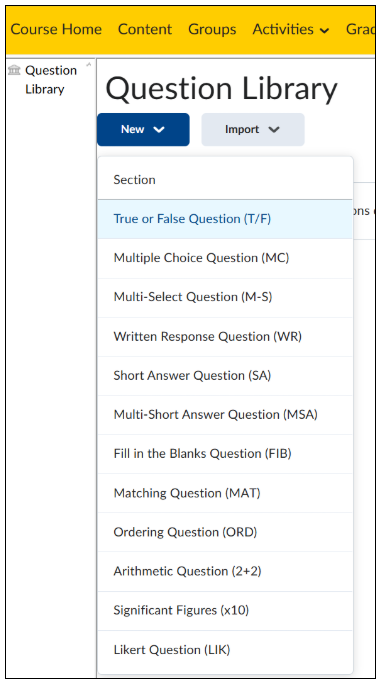This screenshot has width=381, height=686.
Task: Go to Course Home
Action: coord(56,29)
